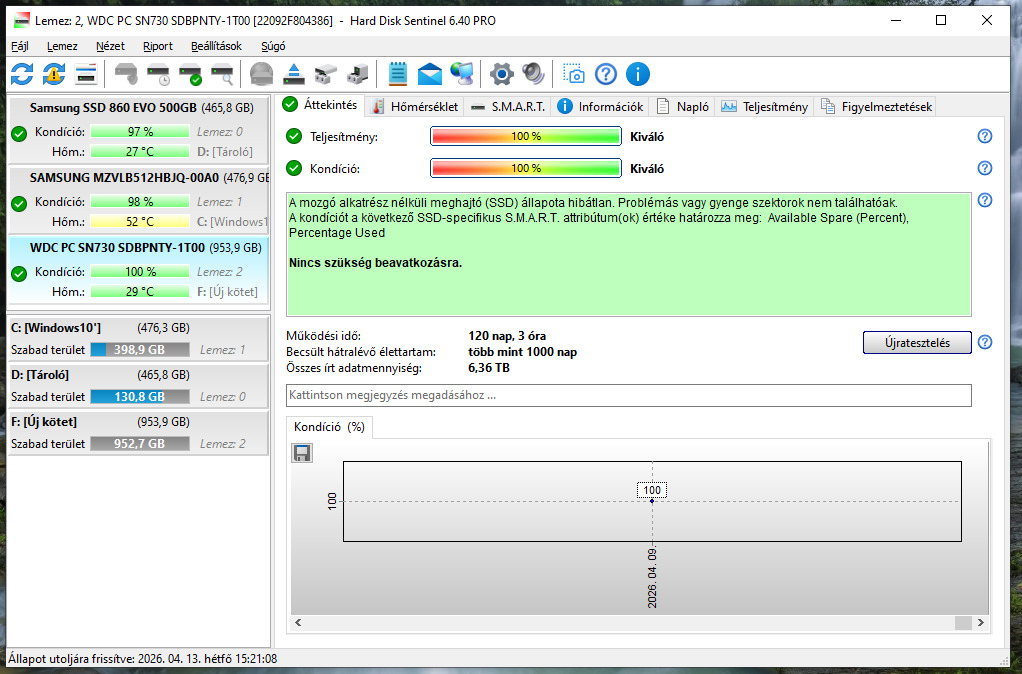Image resolution: width=1022 pixels, height=674 pixels.
Task: Click the graph scrollbar right arrow
Action: point(981,623)
